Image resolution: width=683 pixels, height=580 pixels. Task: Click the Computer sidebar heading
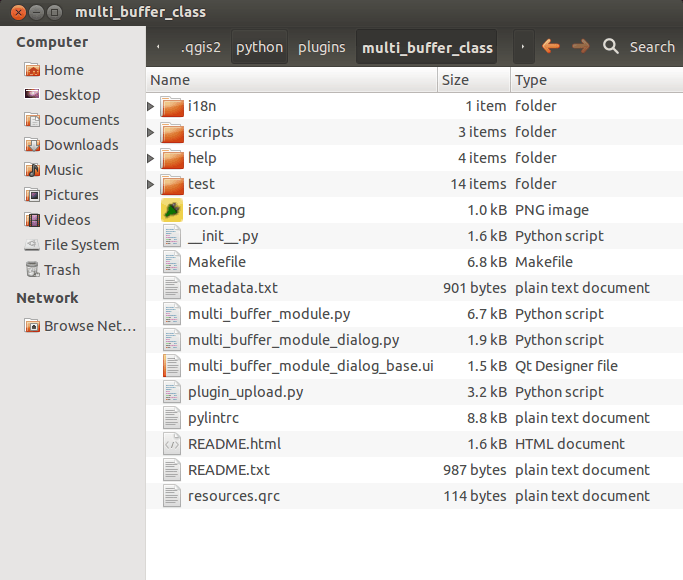[x=52, y=42]
